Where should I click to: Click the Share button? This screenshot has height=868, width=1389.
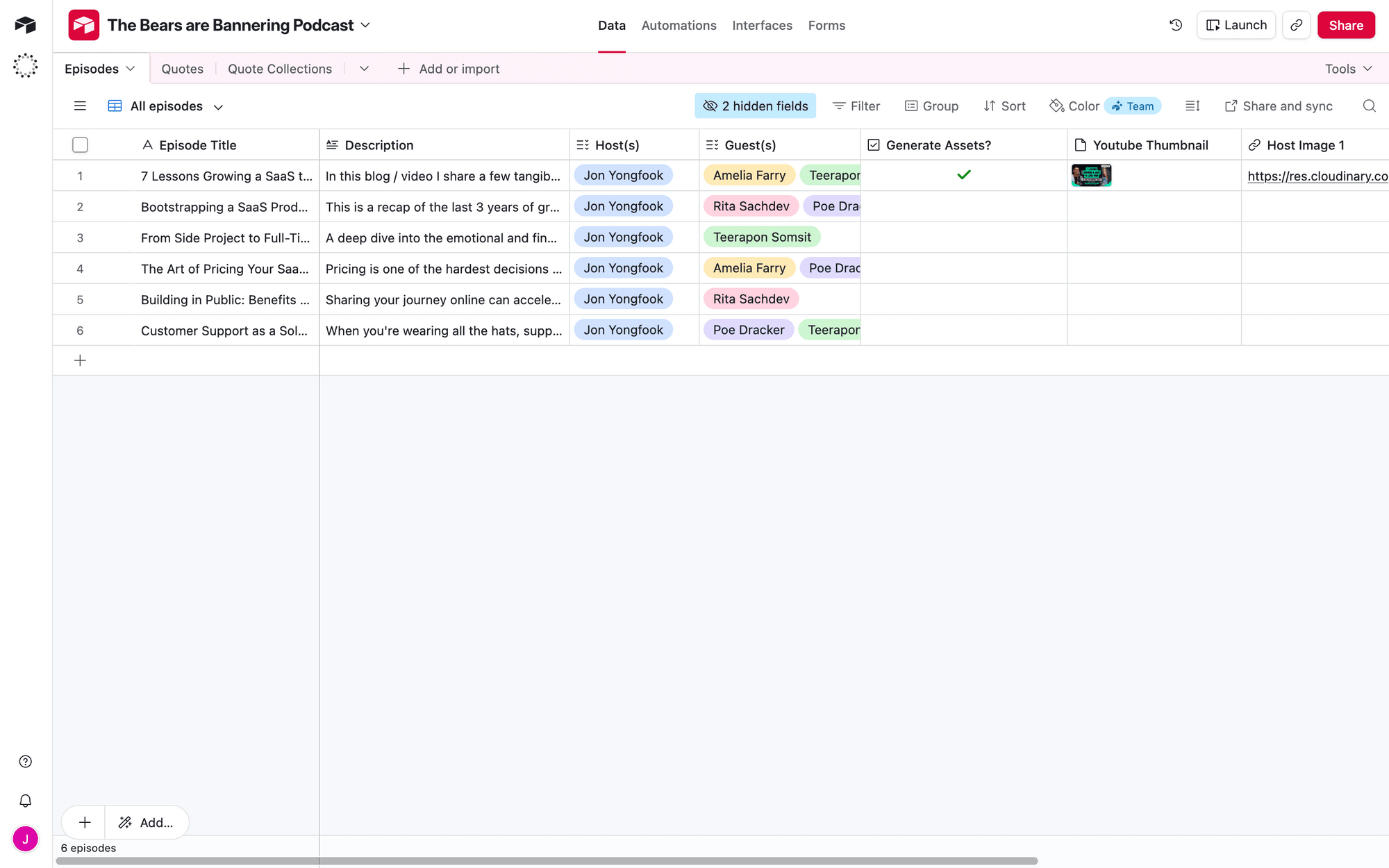(x=1346, y=25)
